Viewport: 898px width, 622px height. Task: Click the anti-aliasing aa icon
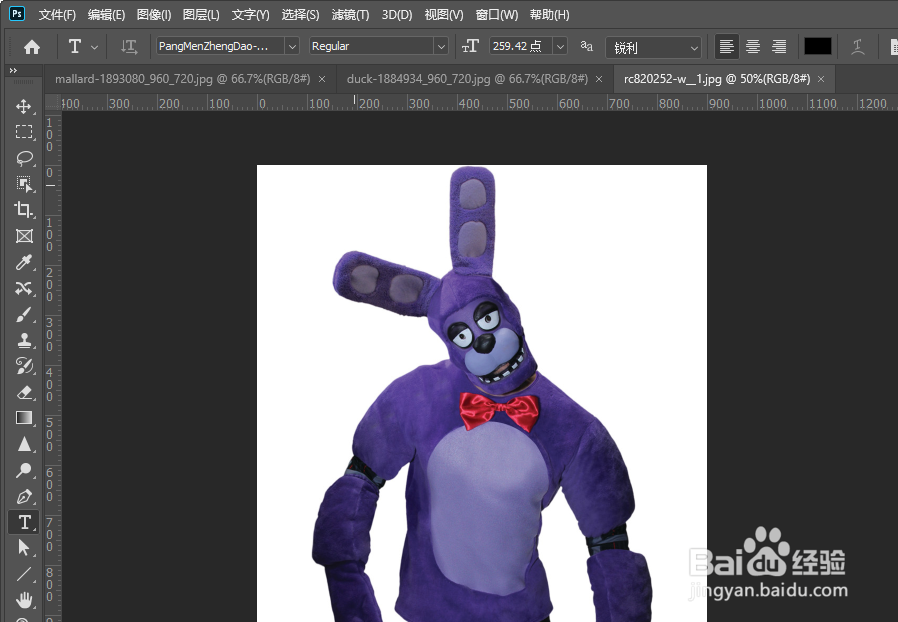pos(586,46)
